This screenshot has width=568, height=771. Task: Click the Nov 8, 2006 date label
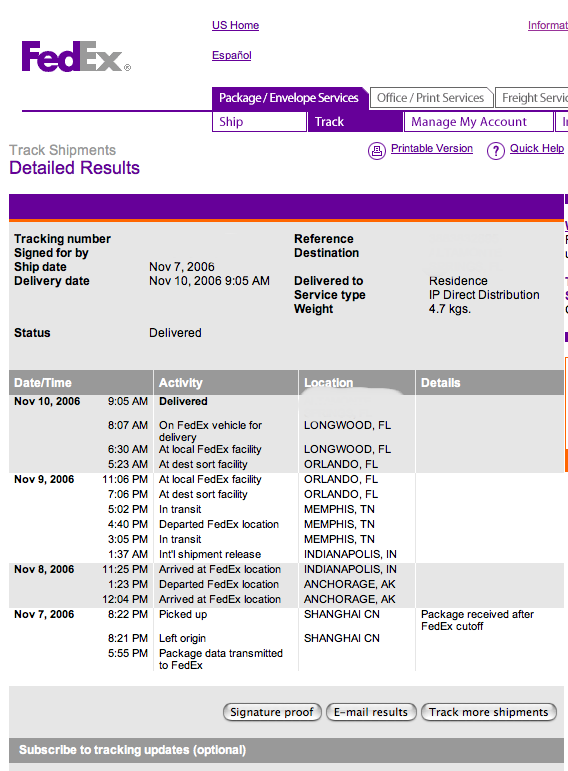44,569
